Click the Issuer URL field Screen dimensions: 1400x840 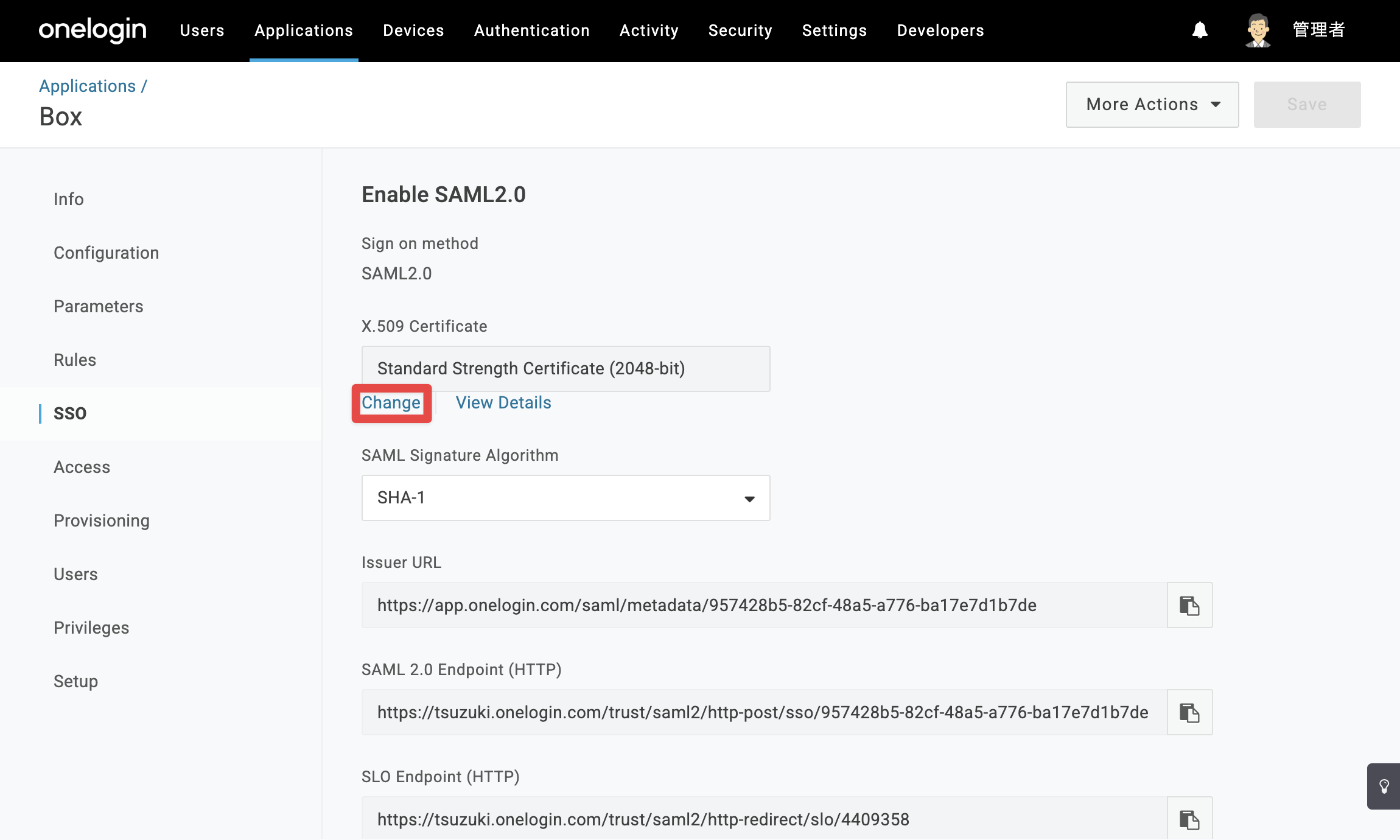coord(765,605)
